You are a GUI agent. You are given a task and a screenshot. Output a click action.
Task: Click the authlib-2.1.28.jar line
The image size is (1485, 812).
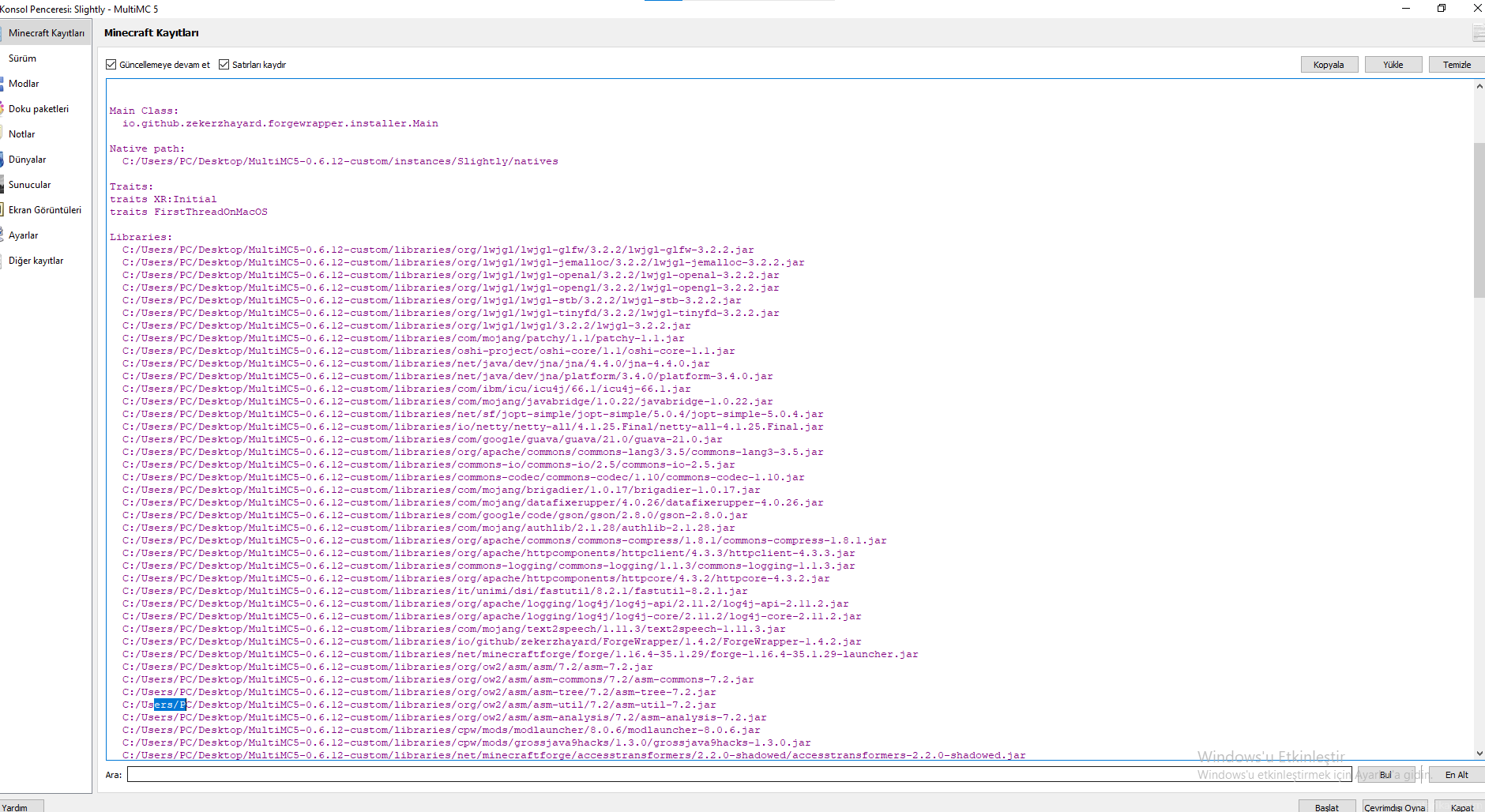coord(428,528)
